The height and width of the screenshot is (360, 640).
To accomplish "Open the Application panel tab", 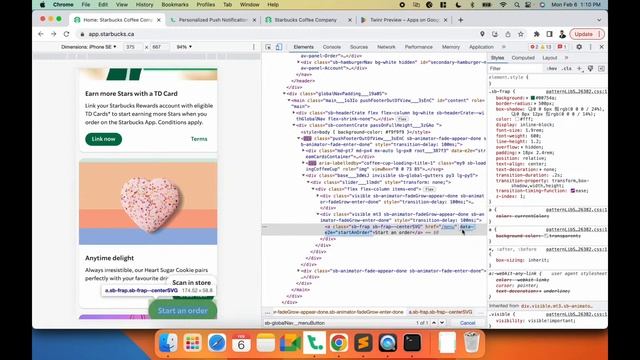I will point(481,47).
